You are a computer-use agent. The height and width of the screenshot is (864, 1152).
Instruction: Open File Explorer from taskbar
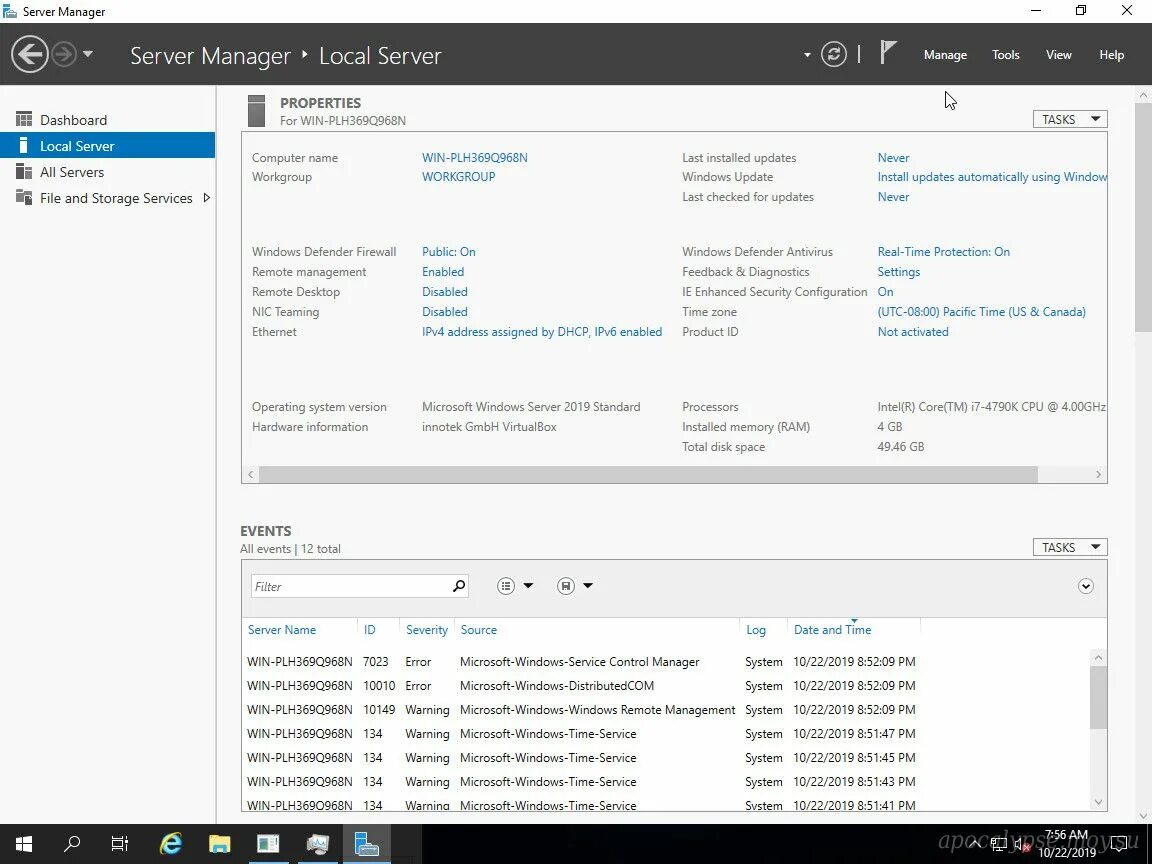pyautogui.click(x=219, y=843)
